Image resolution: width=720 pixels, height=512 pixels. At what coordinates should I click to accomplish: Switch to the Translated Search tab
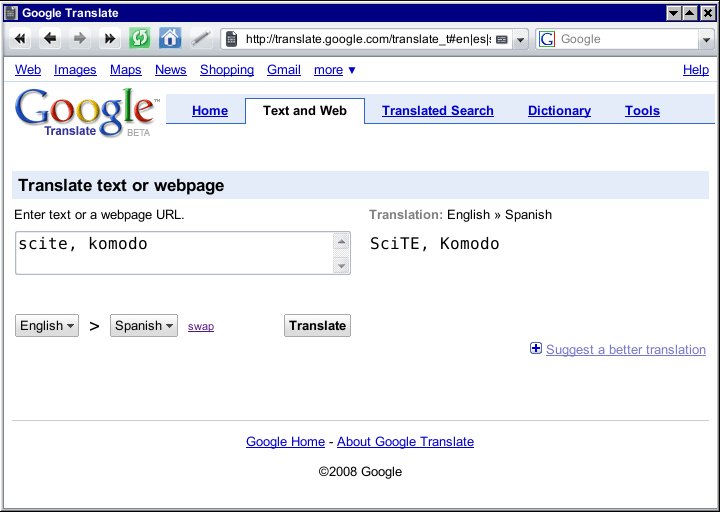tap(438, 111)
